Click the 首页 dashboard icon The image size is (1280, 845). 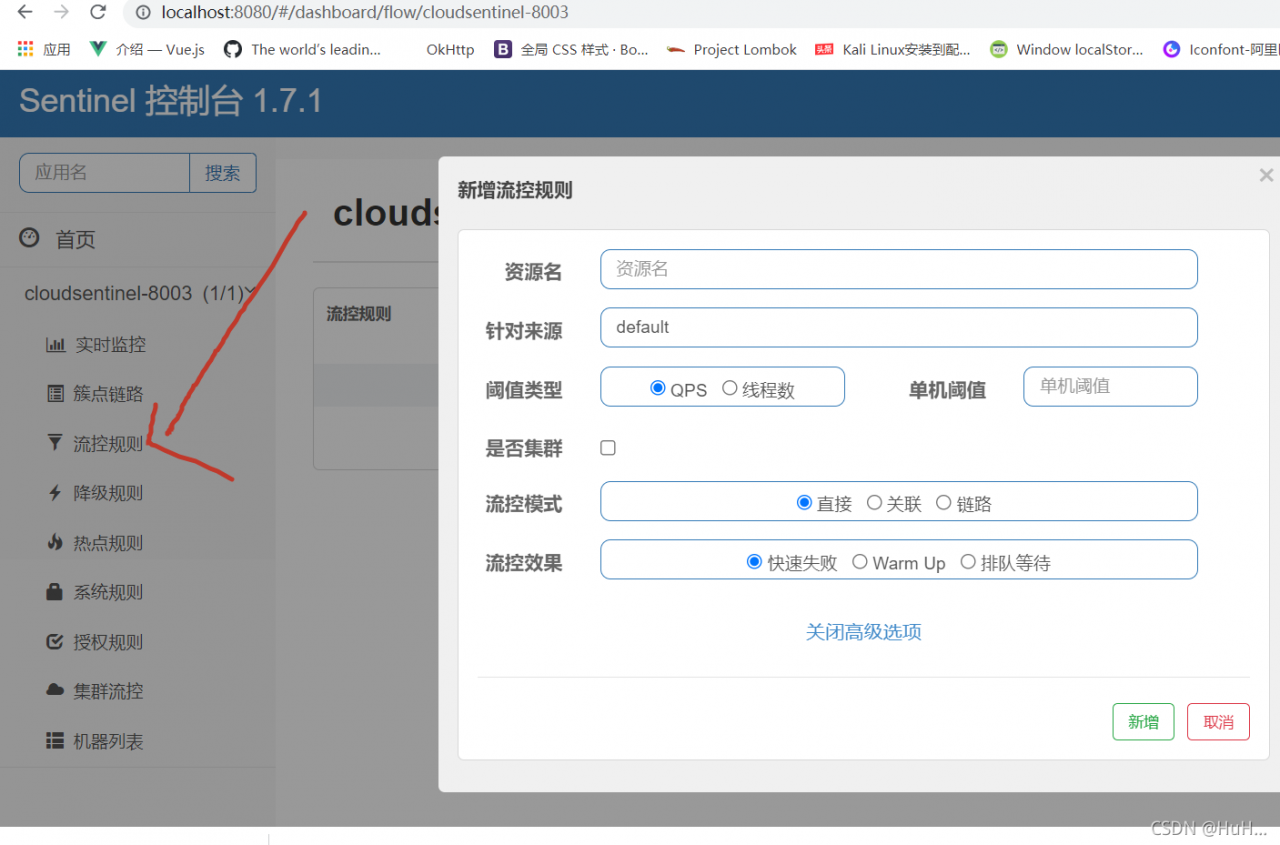[x=29, y=238]
